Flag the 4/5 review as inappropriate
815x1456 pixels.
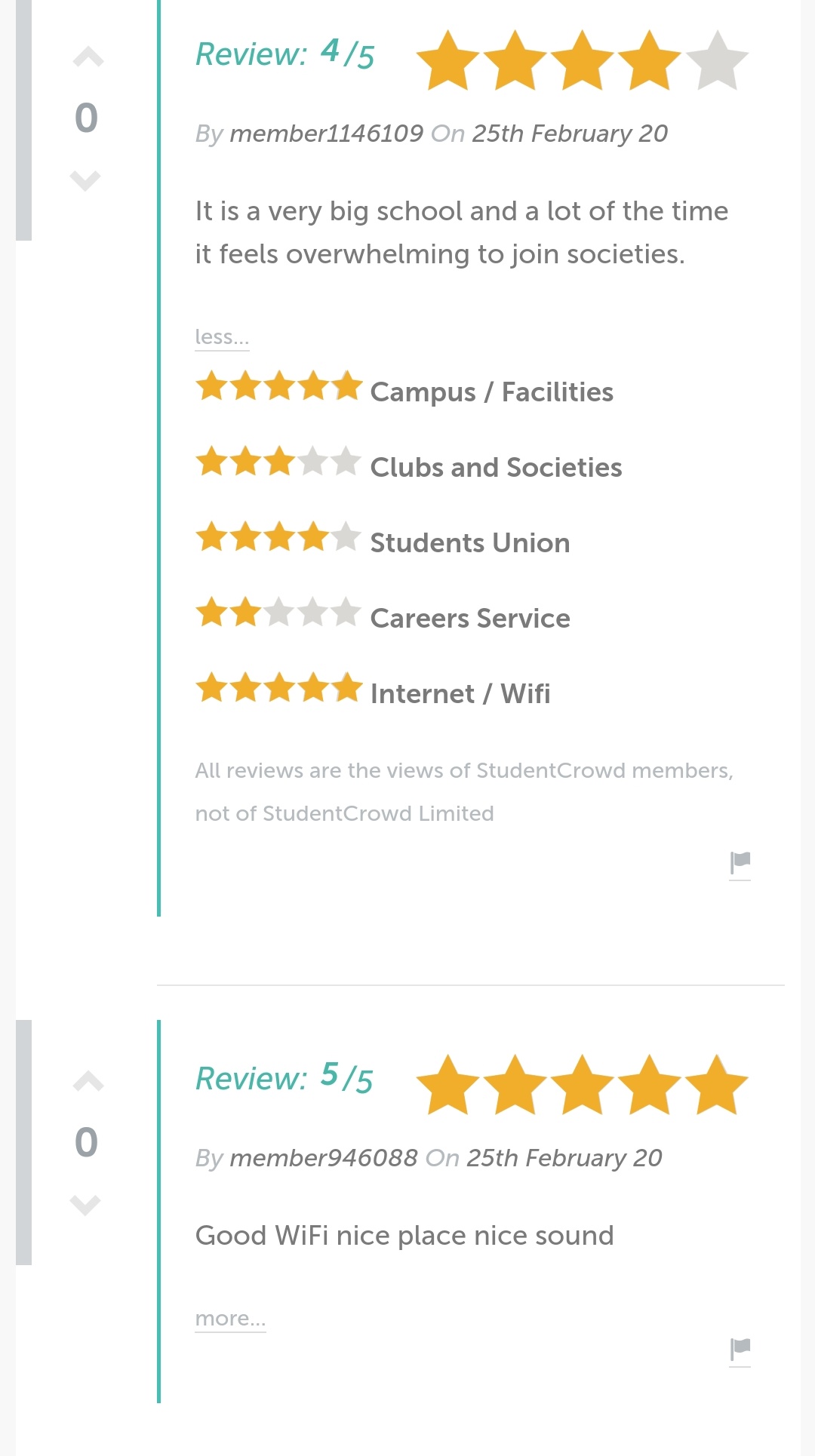point(740,864)
